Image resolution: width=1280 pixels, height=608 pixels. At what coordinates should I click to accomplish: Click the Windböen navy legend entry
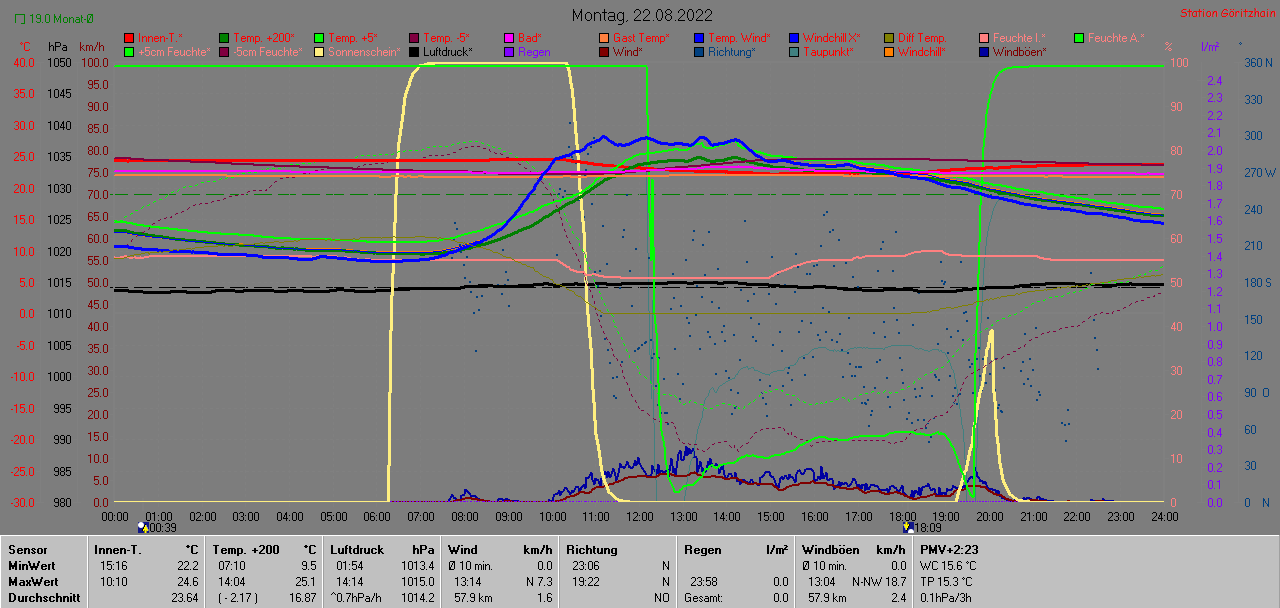1012,51
